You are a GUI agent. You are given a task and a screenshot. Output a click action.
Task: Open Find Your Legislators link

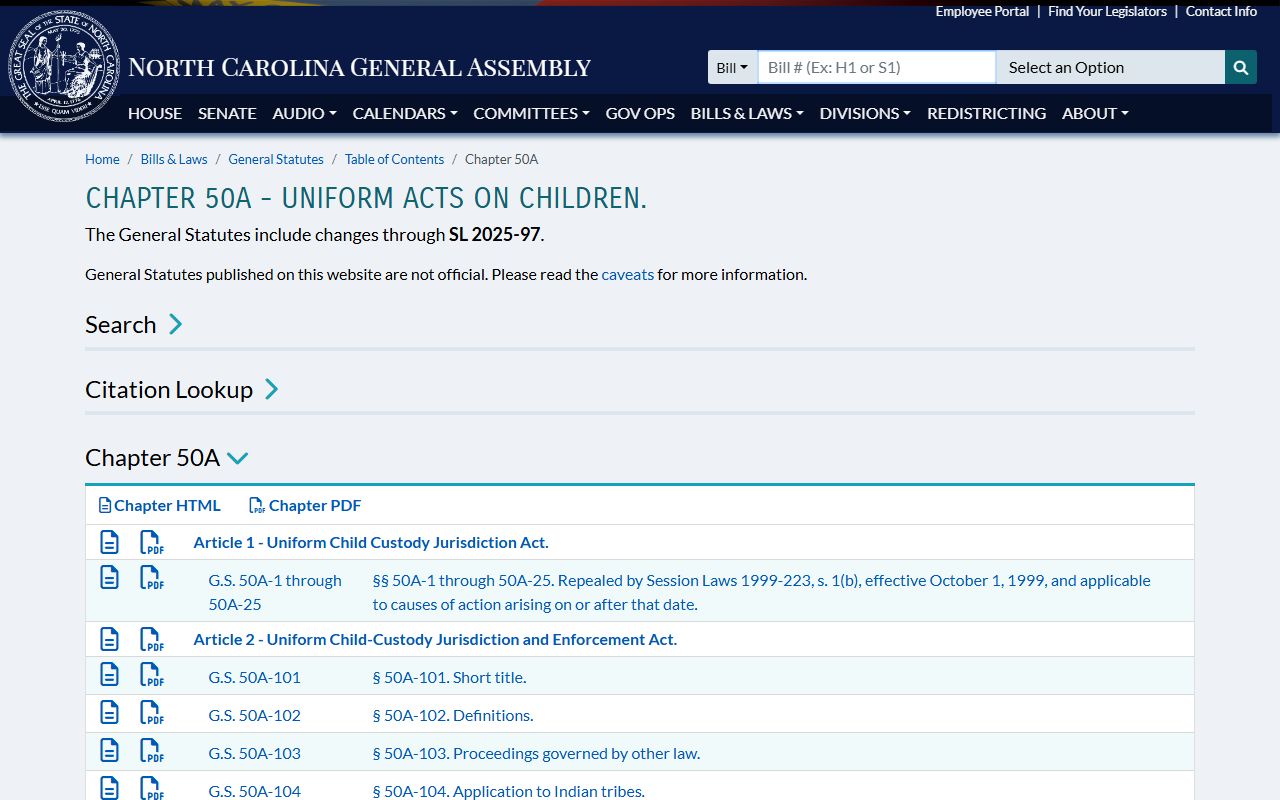point(1107,11)
